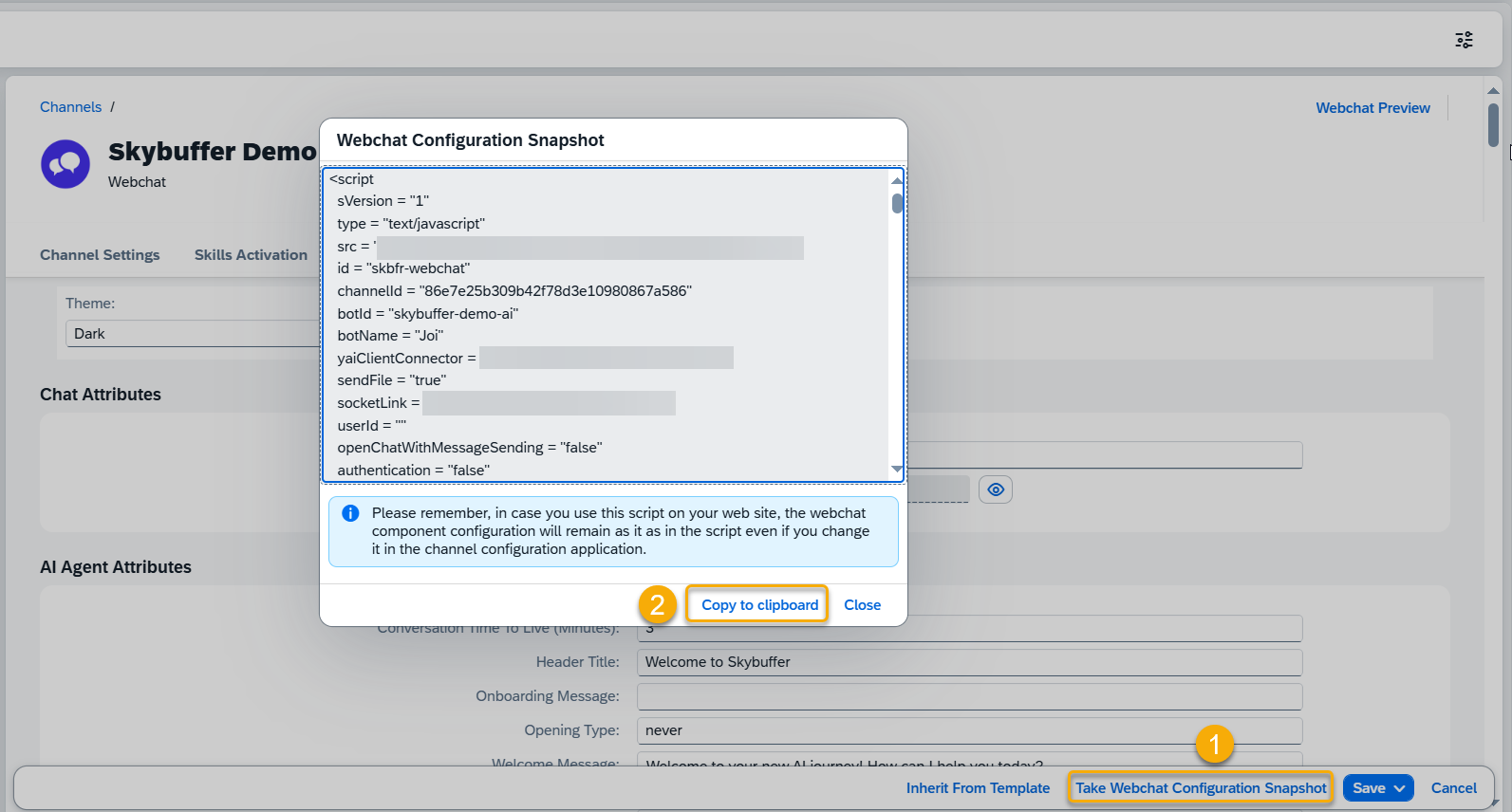
Task: Click the Header Title input field
Action: pyautogui.click(x=969, y=662)
